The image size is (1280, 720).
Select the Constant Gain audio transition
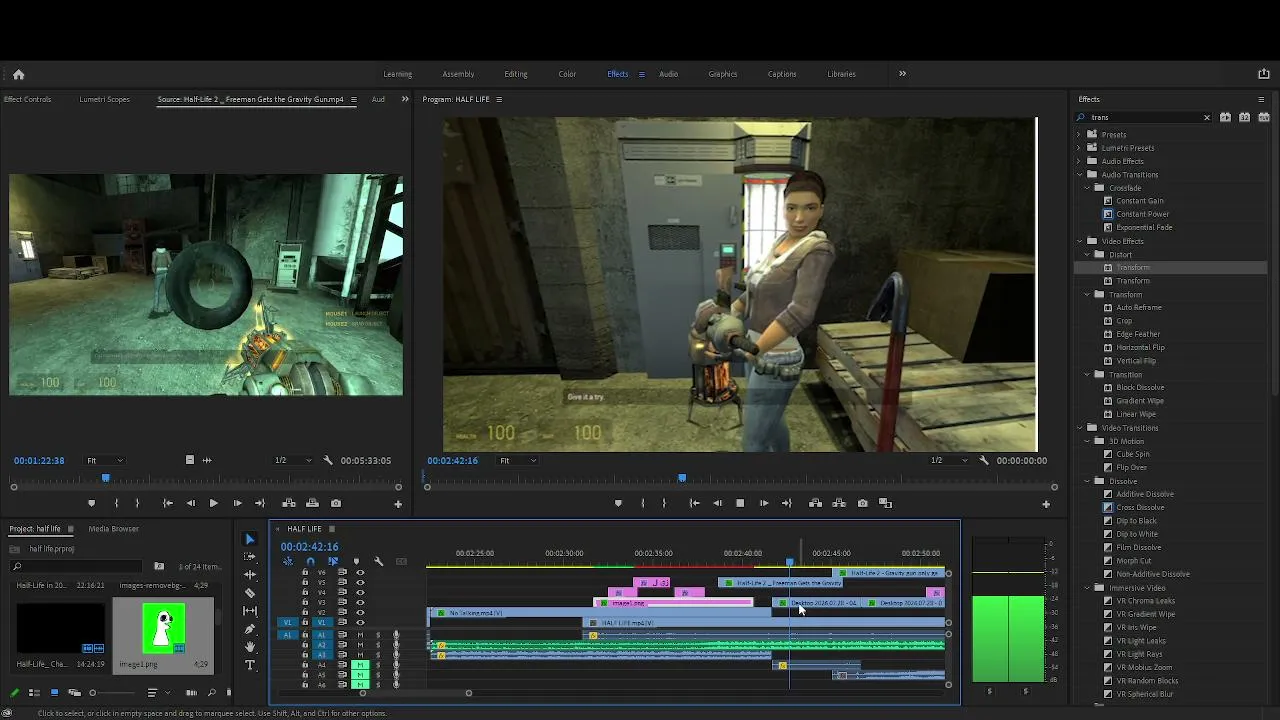pos(1140,201)
